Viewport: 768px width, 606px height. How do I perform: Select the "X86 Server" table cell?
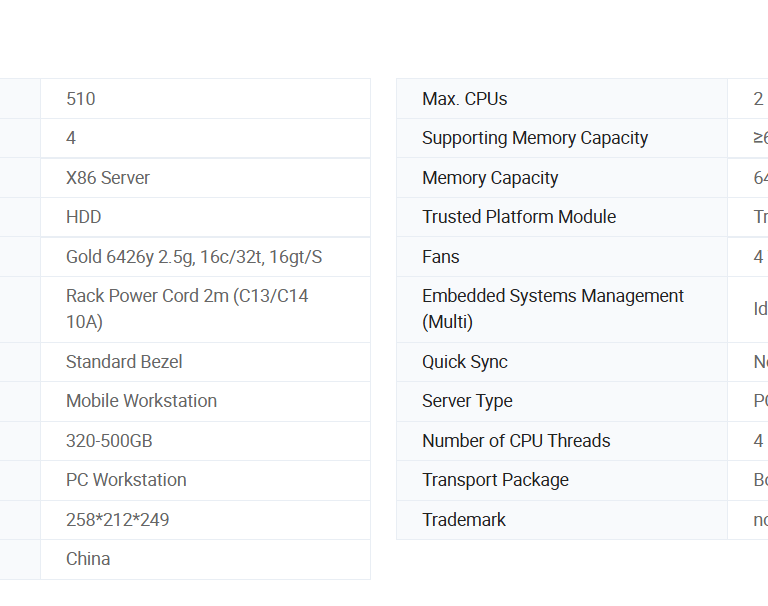click(108, 178)
